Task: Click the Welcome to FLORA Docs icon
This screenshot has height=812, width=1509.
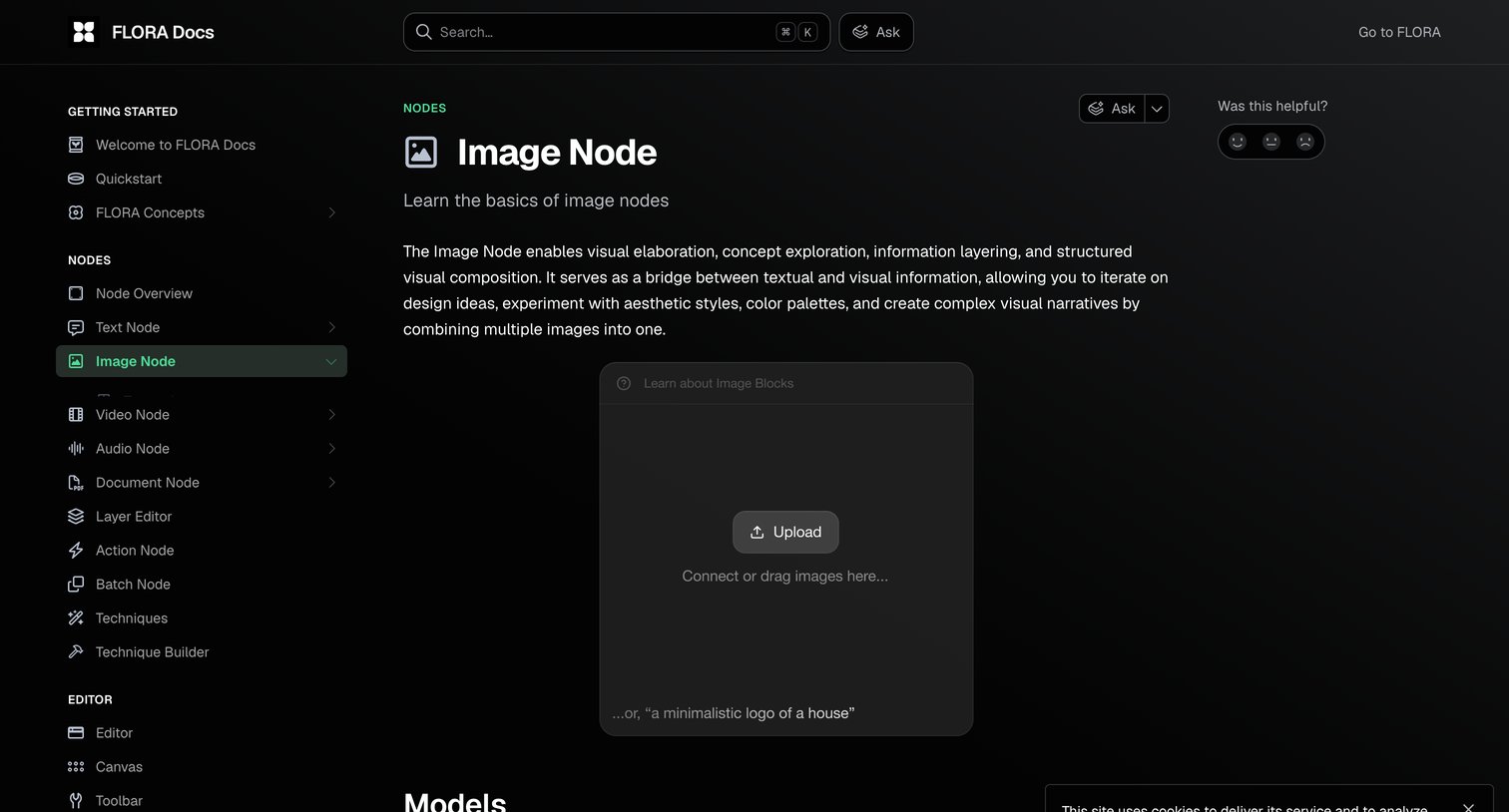Action: coord(76,145)
